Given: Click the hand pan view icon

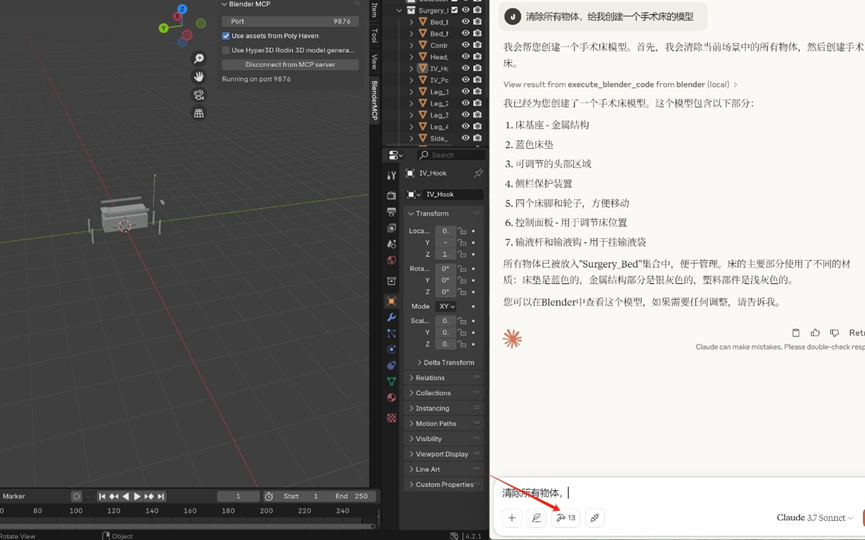Looking at the screenshot, I should 199,77.
